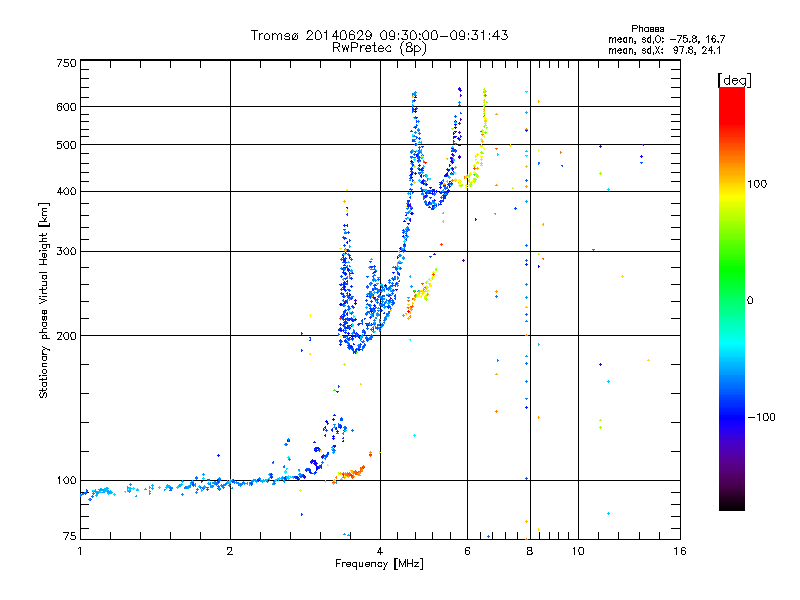Click the x-axis tick label "2"
The width and height of the screenshot is (800, 600).
pyautogui.click(x=230, y=551)
